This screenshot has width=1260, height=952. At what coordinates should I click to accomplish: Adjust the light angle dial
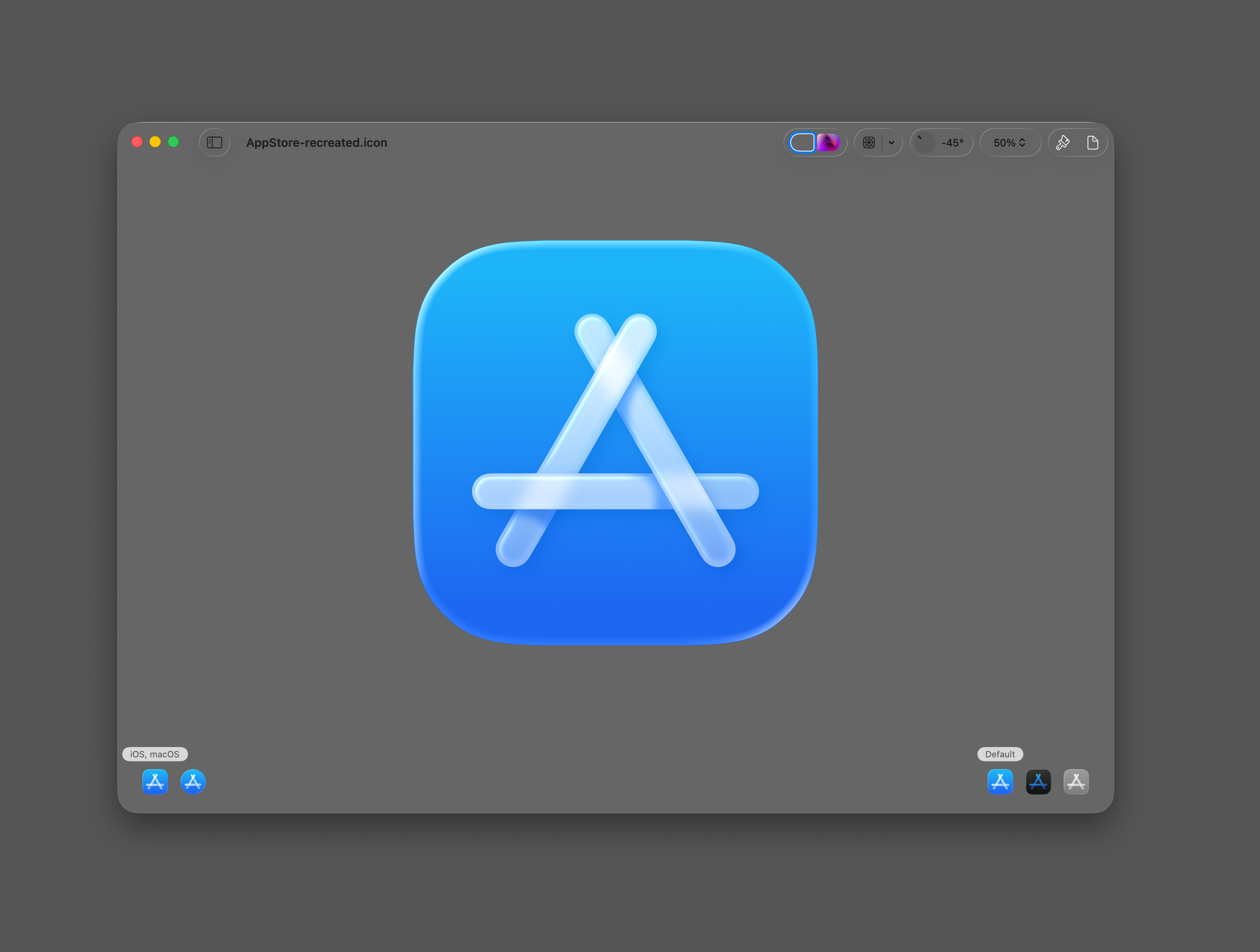tap(924, 142)
